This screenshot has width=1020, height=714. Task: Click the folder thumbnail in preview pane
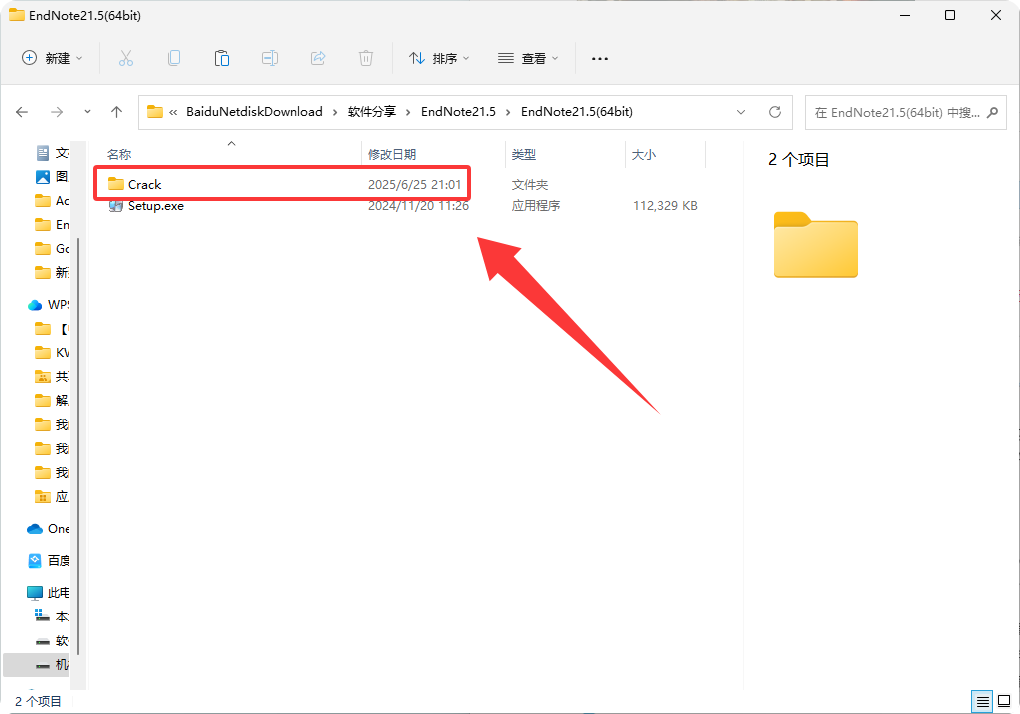click(816, 245)
